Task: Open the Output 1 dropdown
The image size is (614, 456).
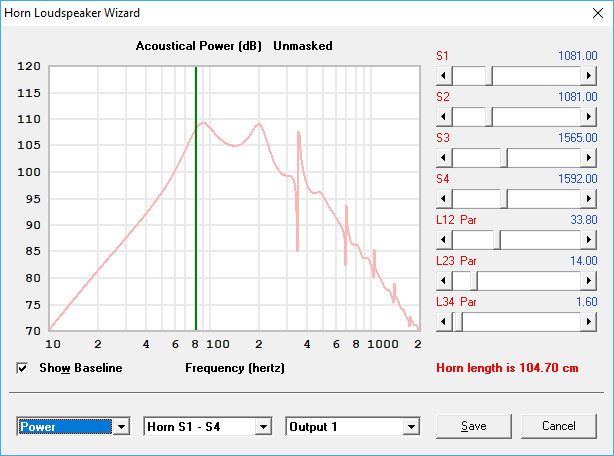Action: pos(411,427)
